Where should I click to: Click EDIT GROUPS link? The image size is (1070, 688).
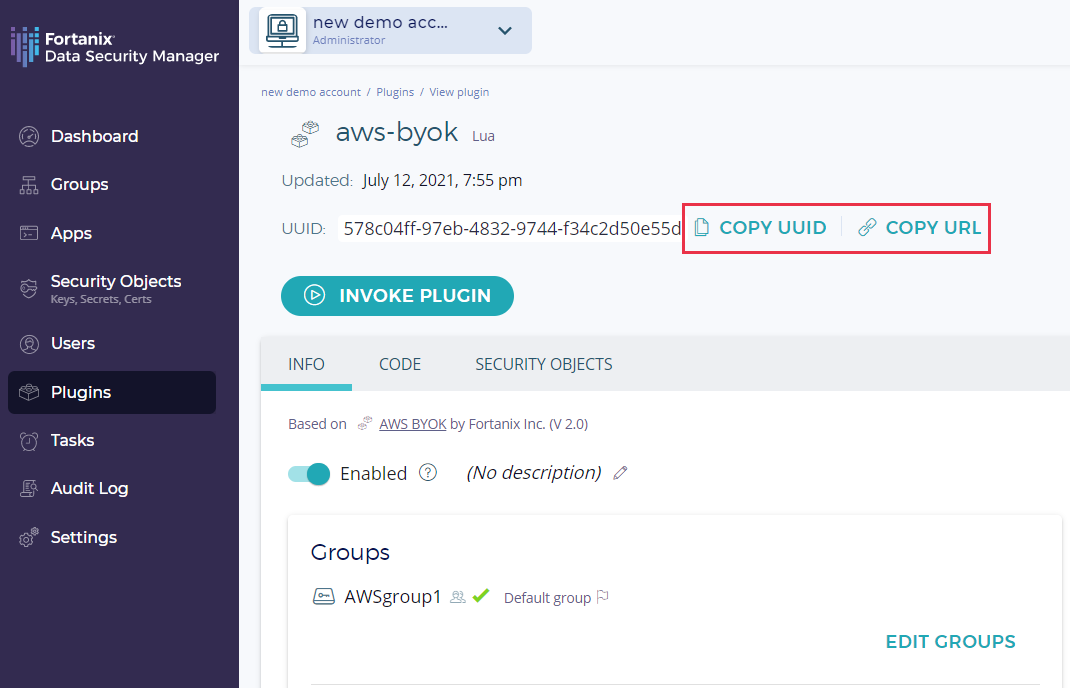950,642
